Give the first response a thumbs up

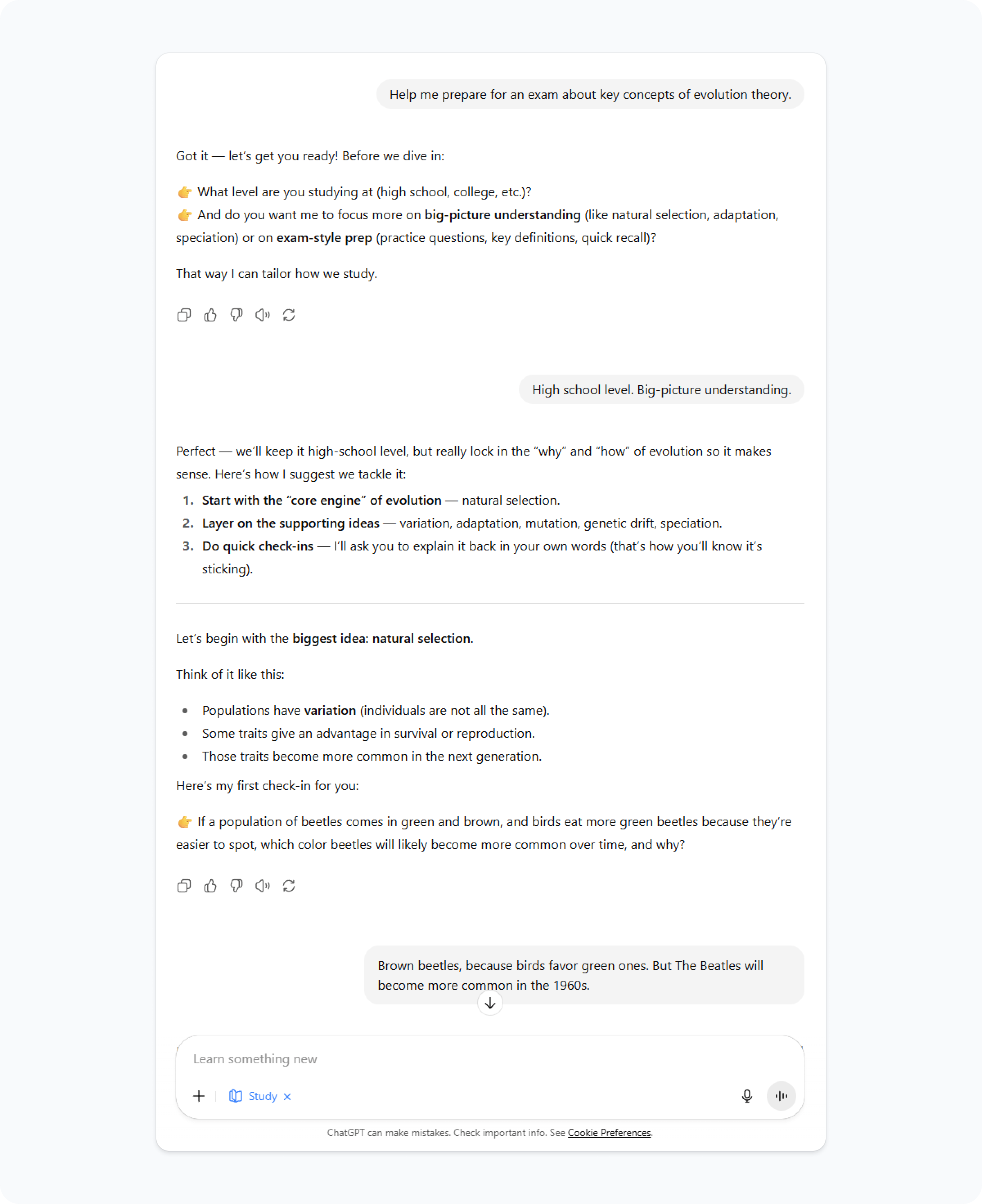(x=210, y=315)
